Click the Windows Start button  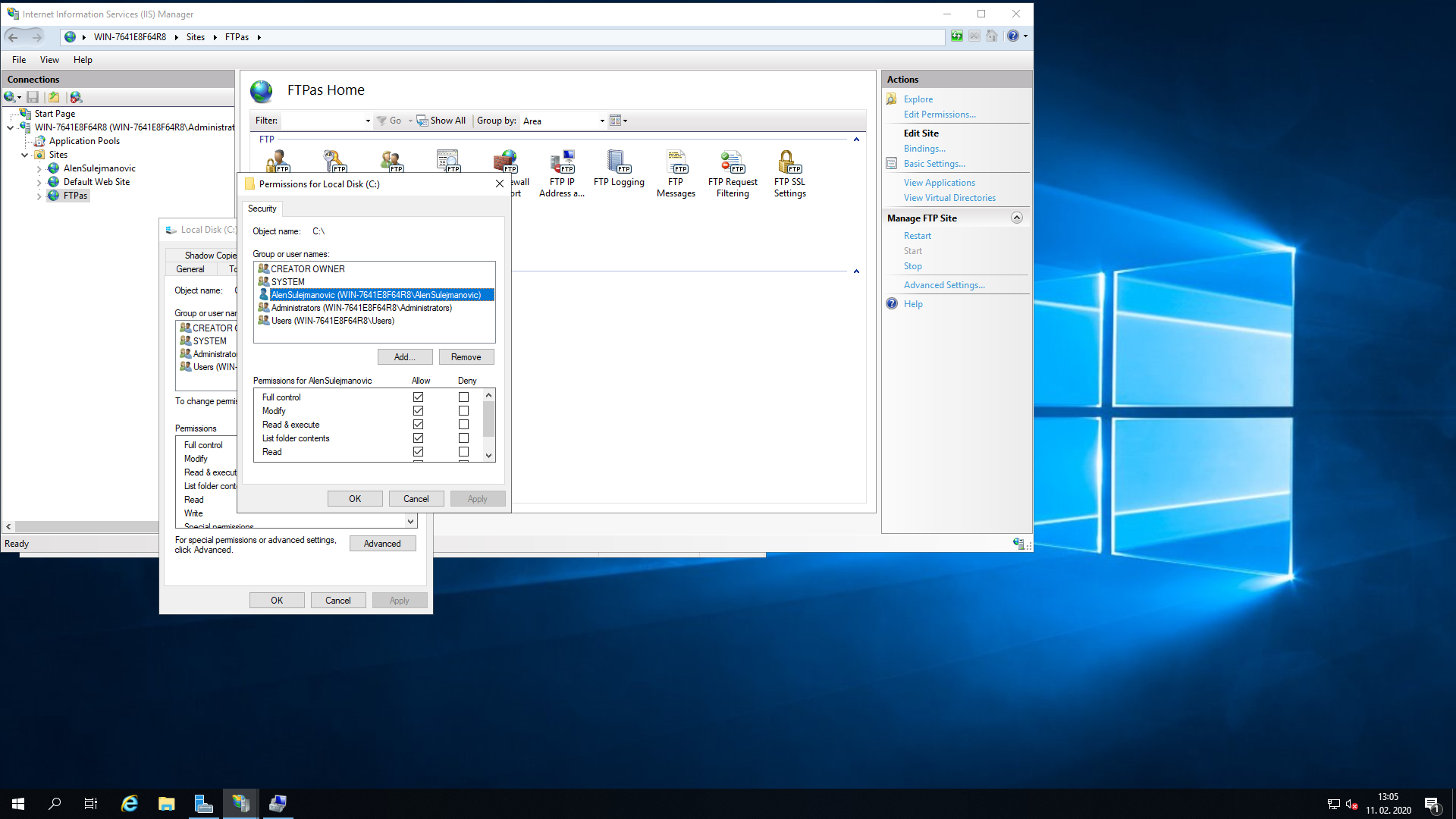[18, 804]
